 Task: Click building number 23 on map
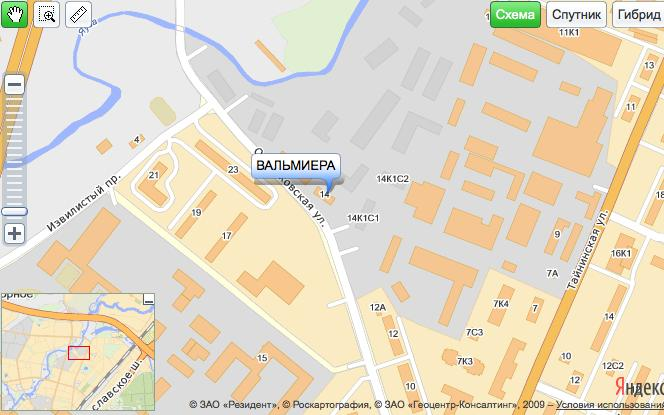pos(233,170)
